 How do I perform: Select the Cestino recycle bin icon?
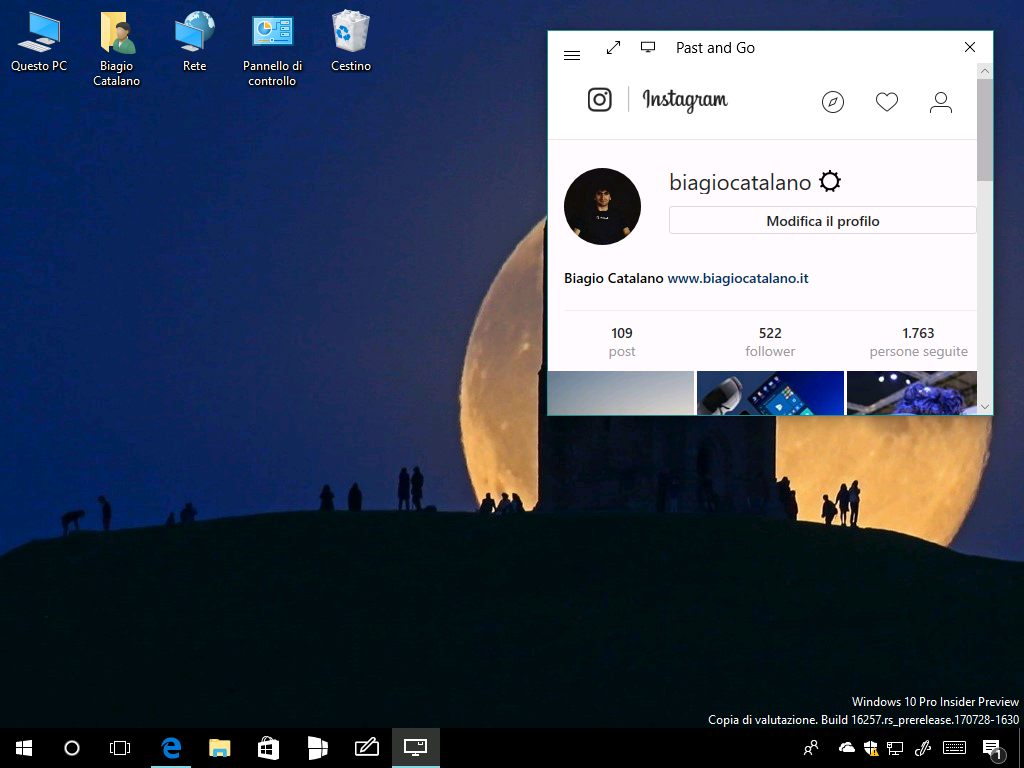pyautogui.click(x=351, y=40)
